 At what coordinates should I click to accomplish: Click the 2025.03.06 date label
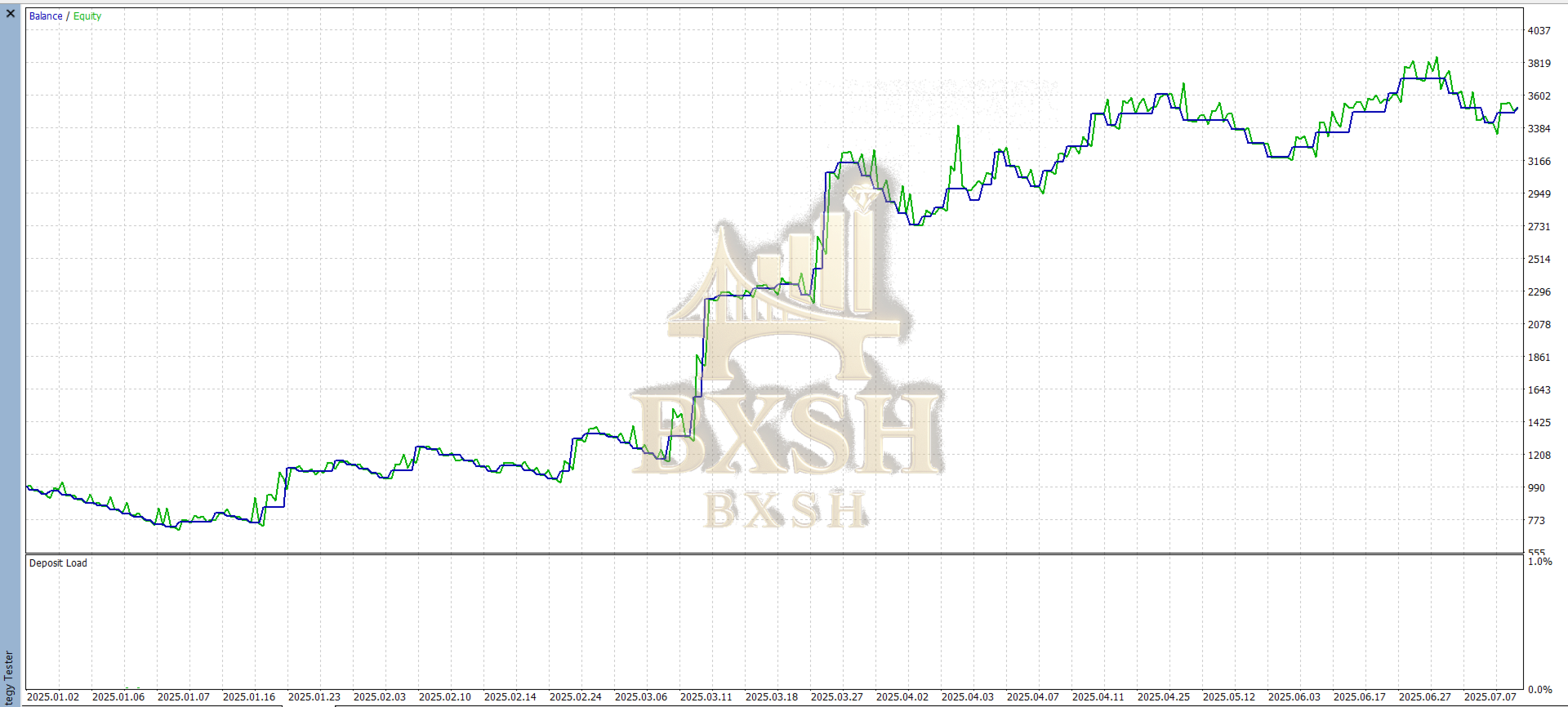click(641, 697)
